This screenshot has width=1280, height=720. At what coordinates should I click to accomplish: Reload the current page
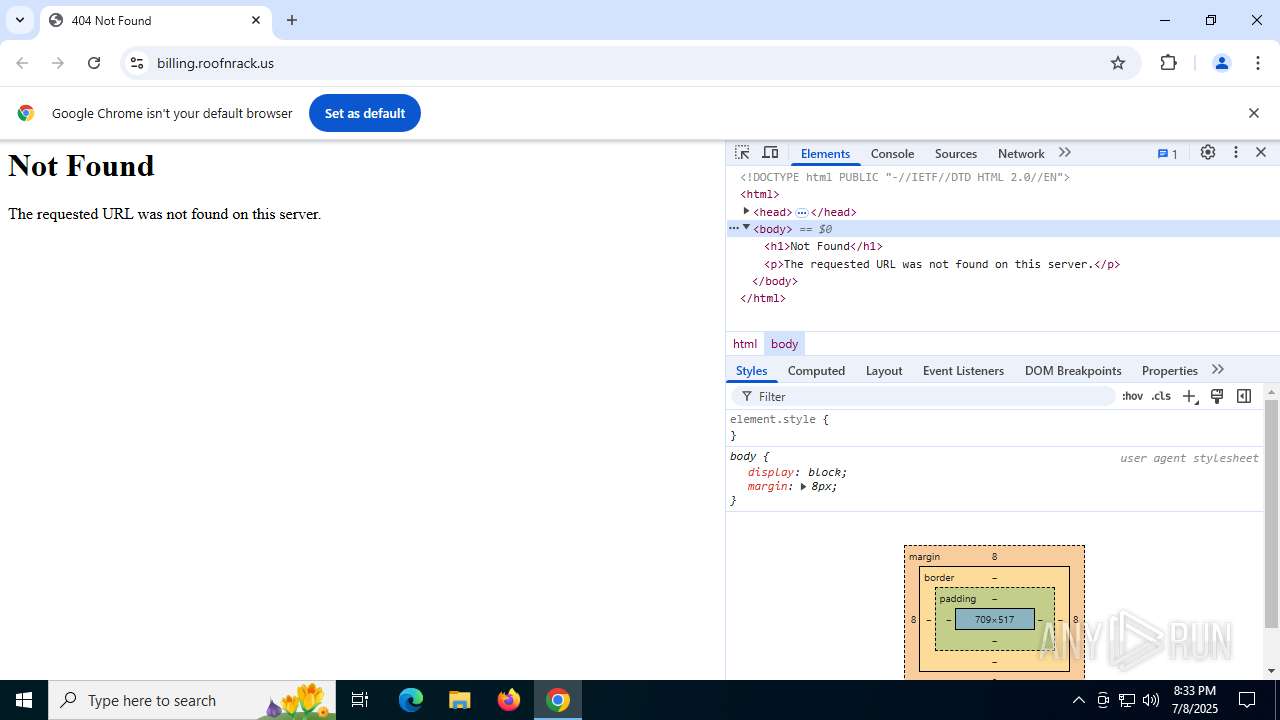click(94, 63)
